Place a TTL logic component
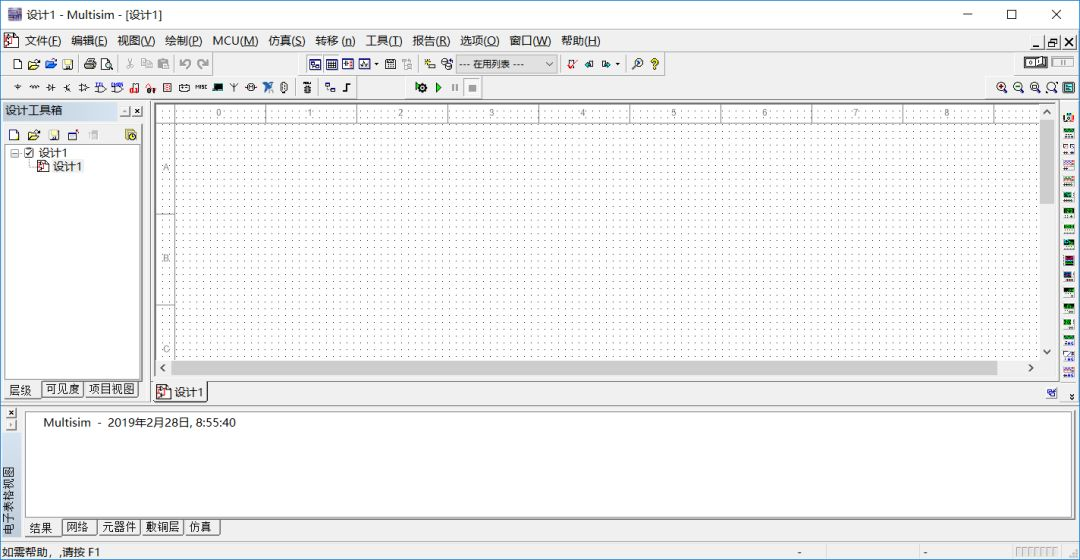1080x560 pixels. [101, 87]
